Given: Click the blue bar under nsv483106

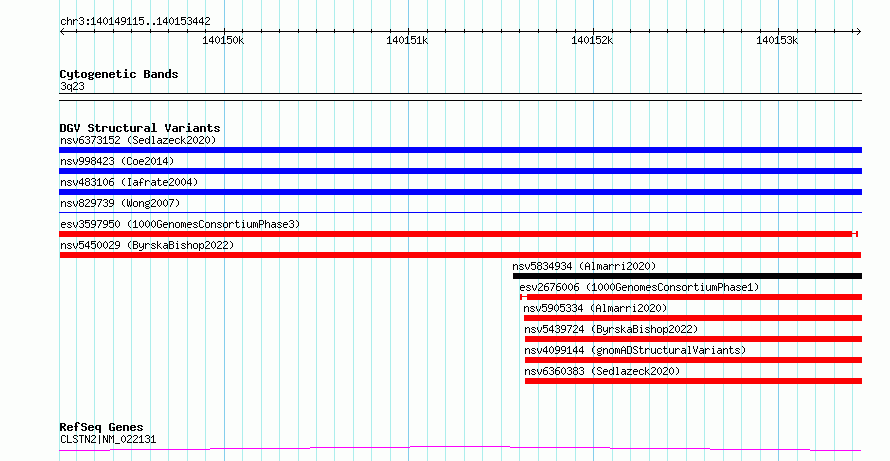Looking at the screenshot, I should click(460, 192).
